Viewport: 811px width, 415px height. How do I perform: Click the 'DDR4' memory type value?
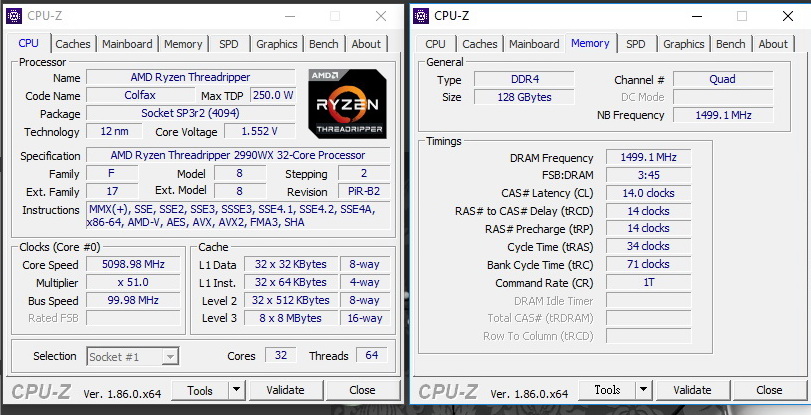pyautogui.click(x=524, y=79)
